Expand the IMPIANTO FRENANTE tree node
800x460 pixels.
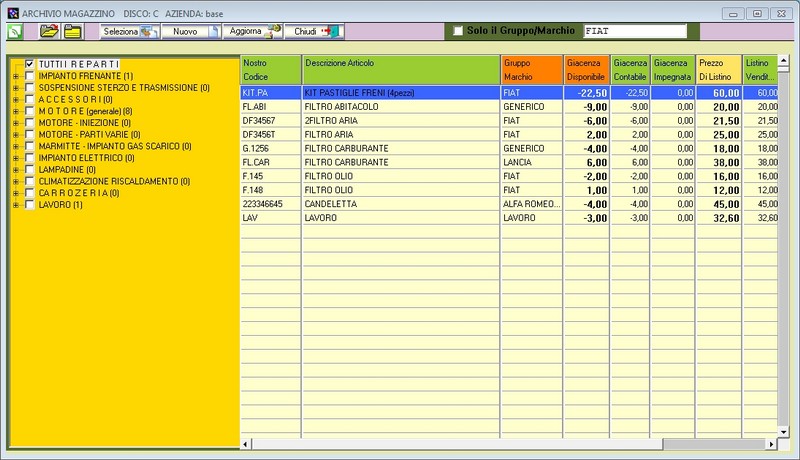pos(16,76)
